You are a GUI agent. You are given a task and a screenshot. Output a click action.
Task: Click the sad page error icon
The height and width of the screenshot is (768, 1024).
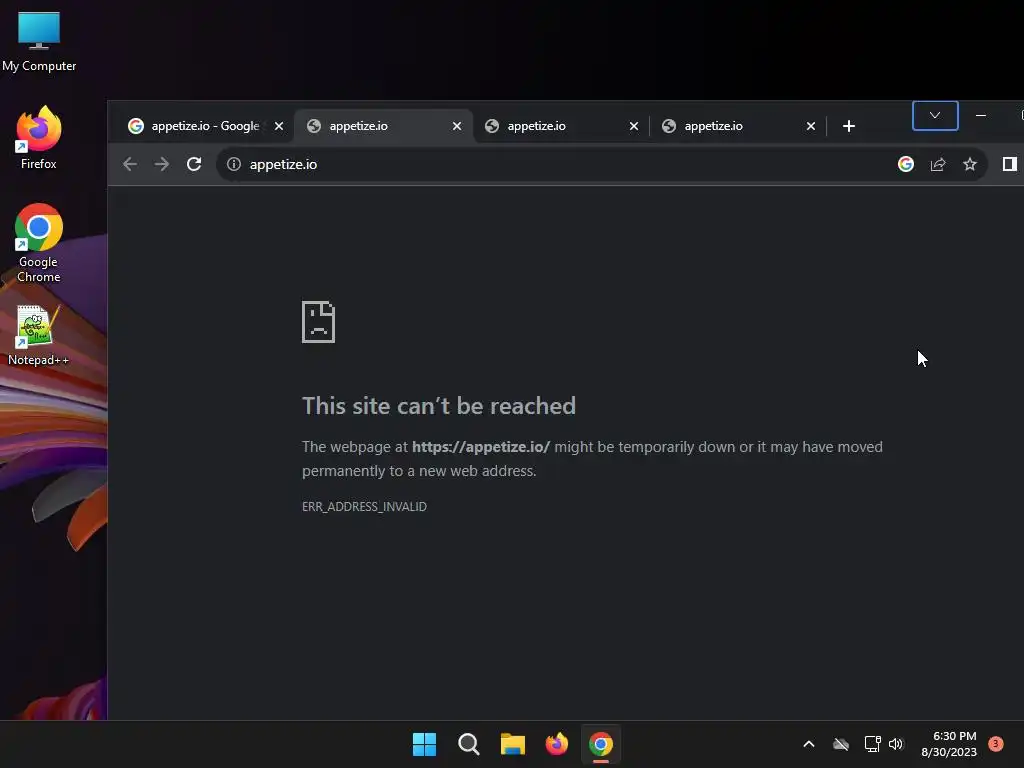click(319, 322)
